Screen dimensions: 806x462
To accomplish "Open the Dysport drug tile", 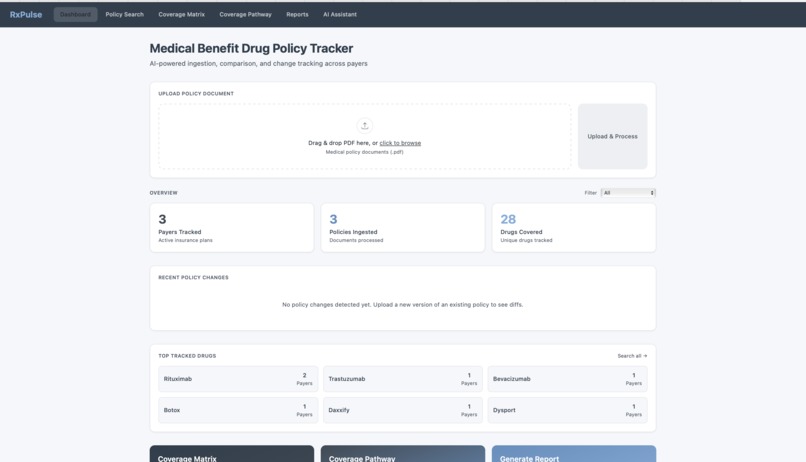I will [x=567, y=410].
